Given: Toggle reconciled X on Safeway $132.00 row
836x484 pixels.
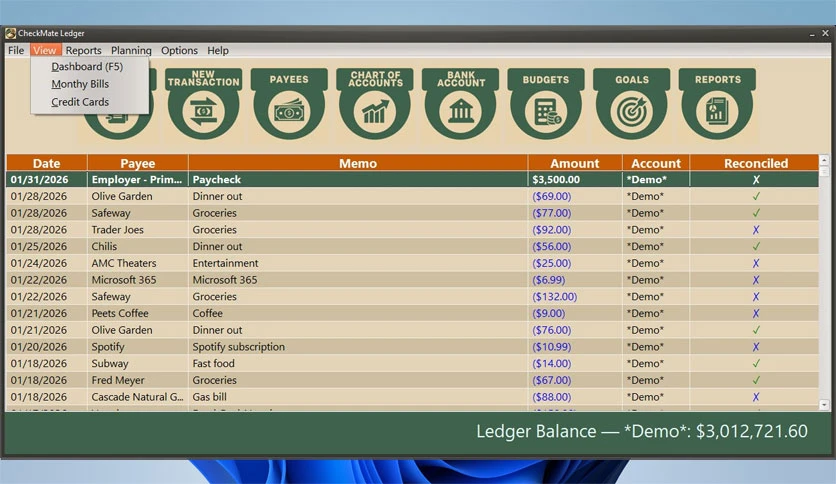Looking at the screenshot, I should [756, 296].
